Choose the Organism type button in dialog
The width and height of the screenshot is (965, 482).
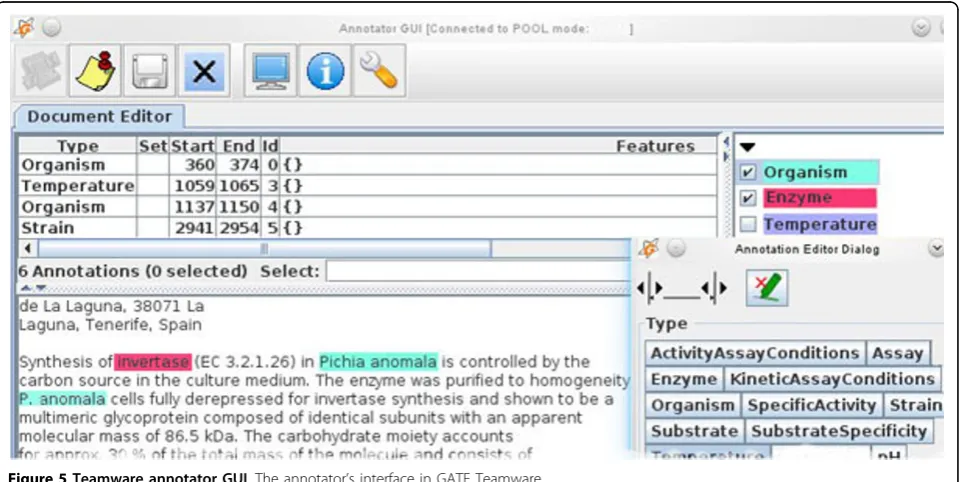pyautogui.click(x=692, y=406)
